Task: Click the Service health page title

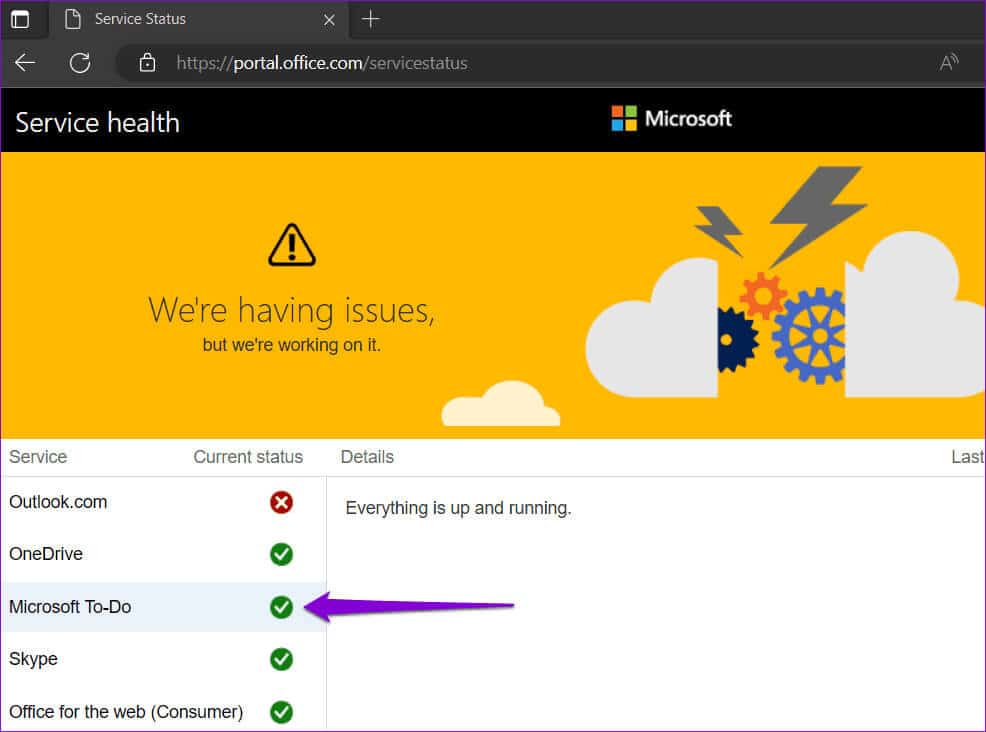Action: [x=97, y=123]
